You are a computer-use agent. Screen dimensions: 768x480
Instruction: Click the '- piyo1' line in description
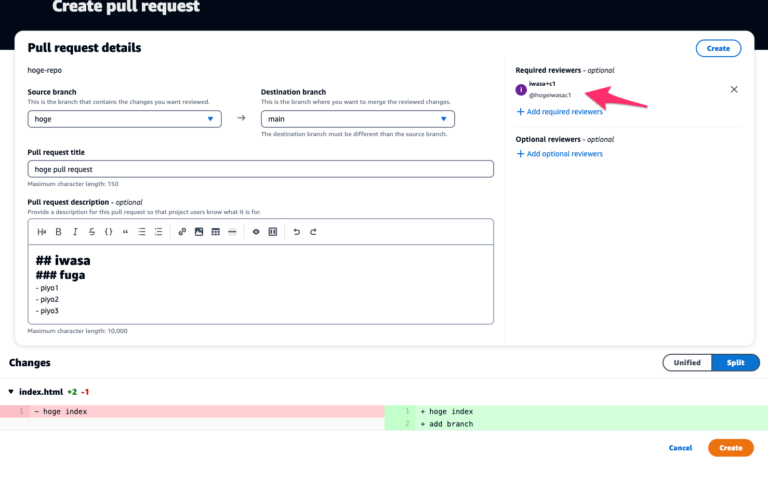point(47,288)
